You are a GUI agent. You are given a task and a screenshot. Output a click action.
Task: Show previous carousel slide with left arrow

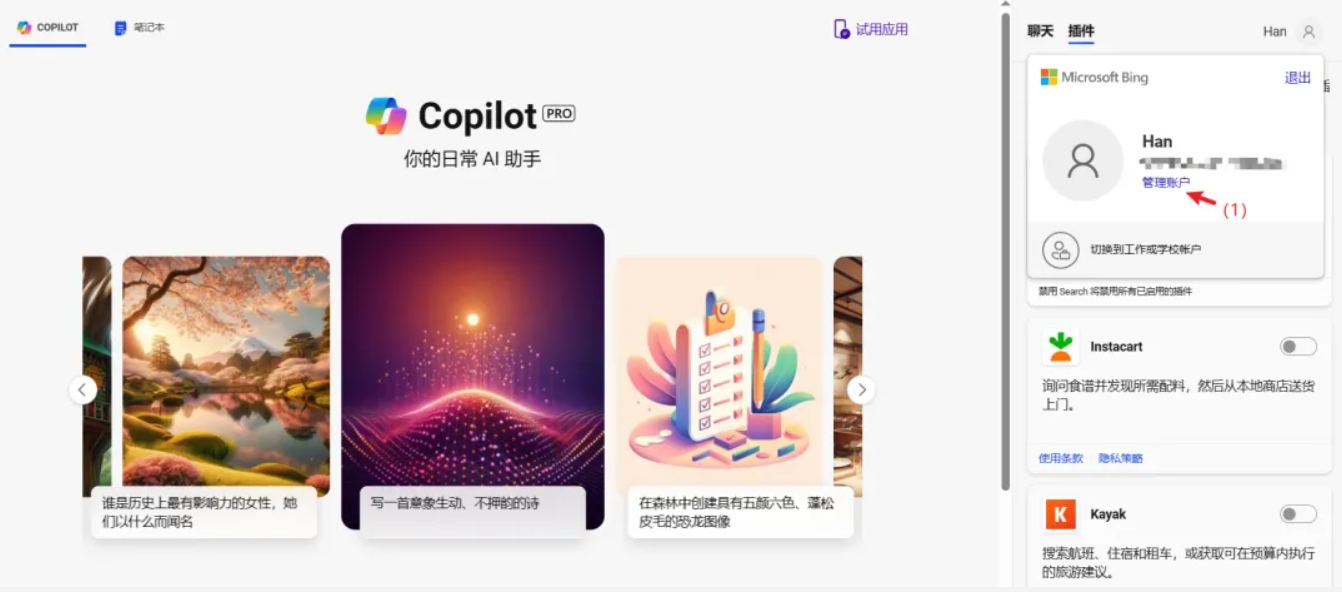coord(83,390)
